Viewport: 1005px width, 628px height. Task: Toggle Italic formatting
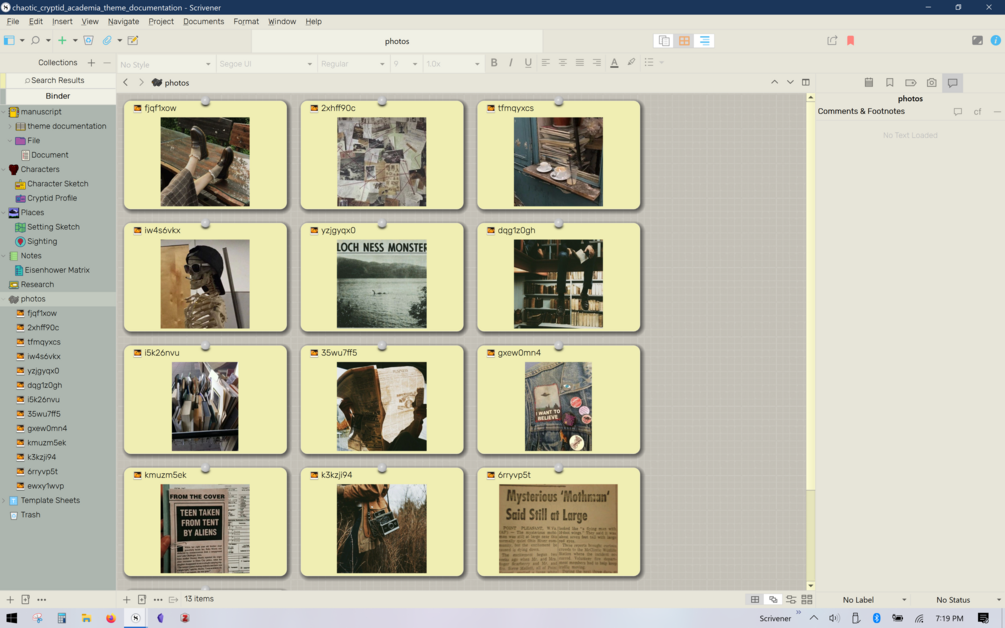tap(511, 63)
